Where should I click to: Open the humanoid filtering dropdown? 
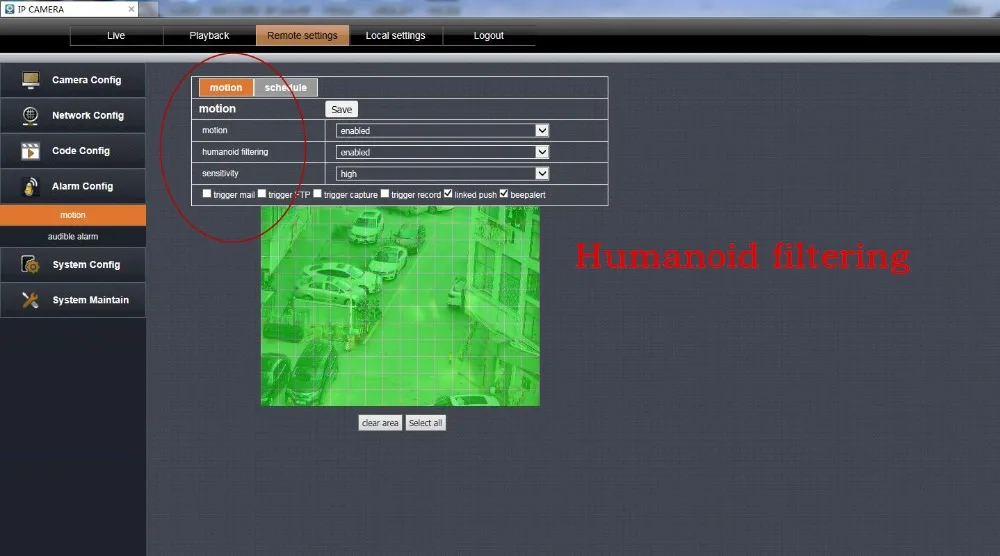pyautogui.click(x=442, y=152)
